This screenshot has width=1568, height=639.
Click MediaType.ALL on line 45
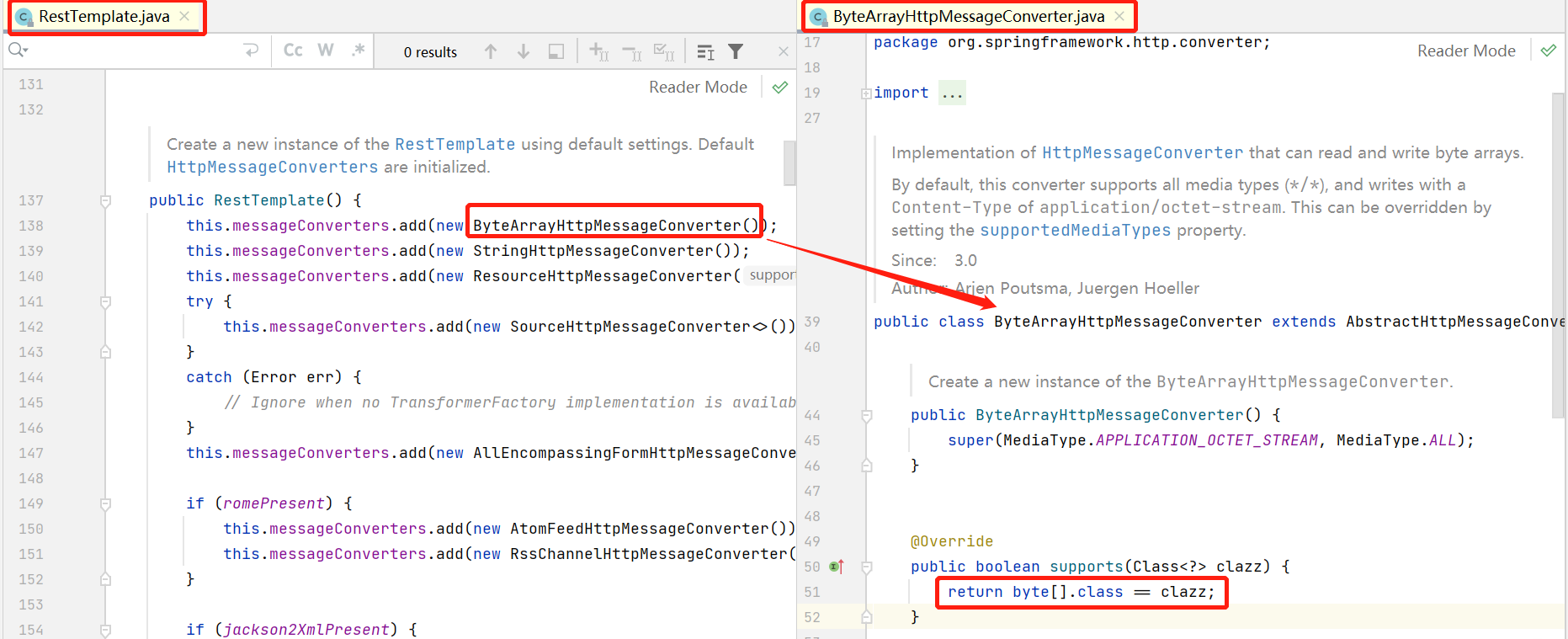(1395, 440)
